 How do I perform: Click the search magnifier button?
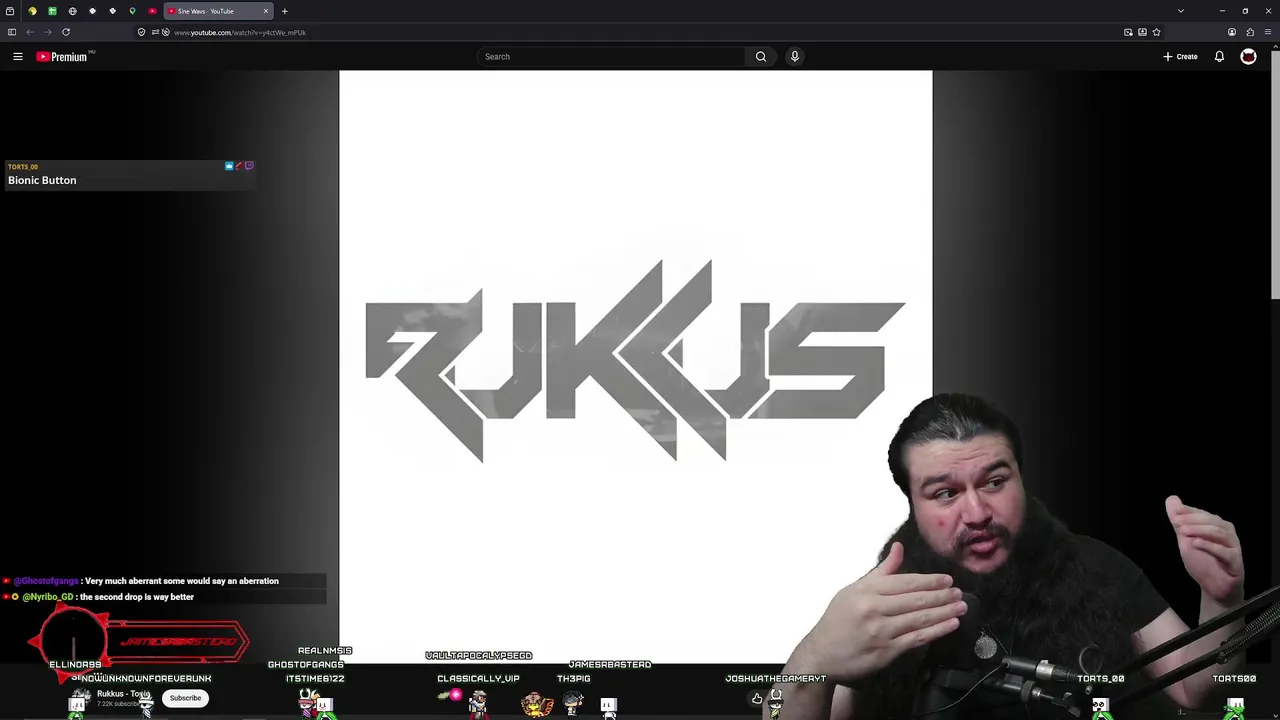click(x=761, y=57)
